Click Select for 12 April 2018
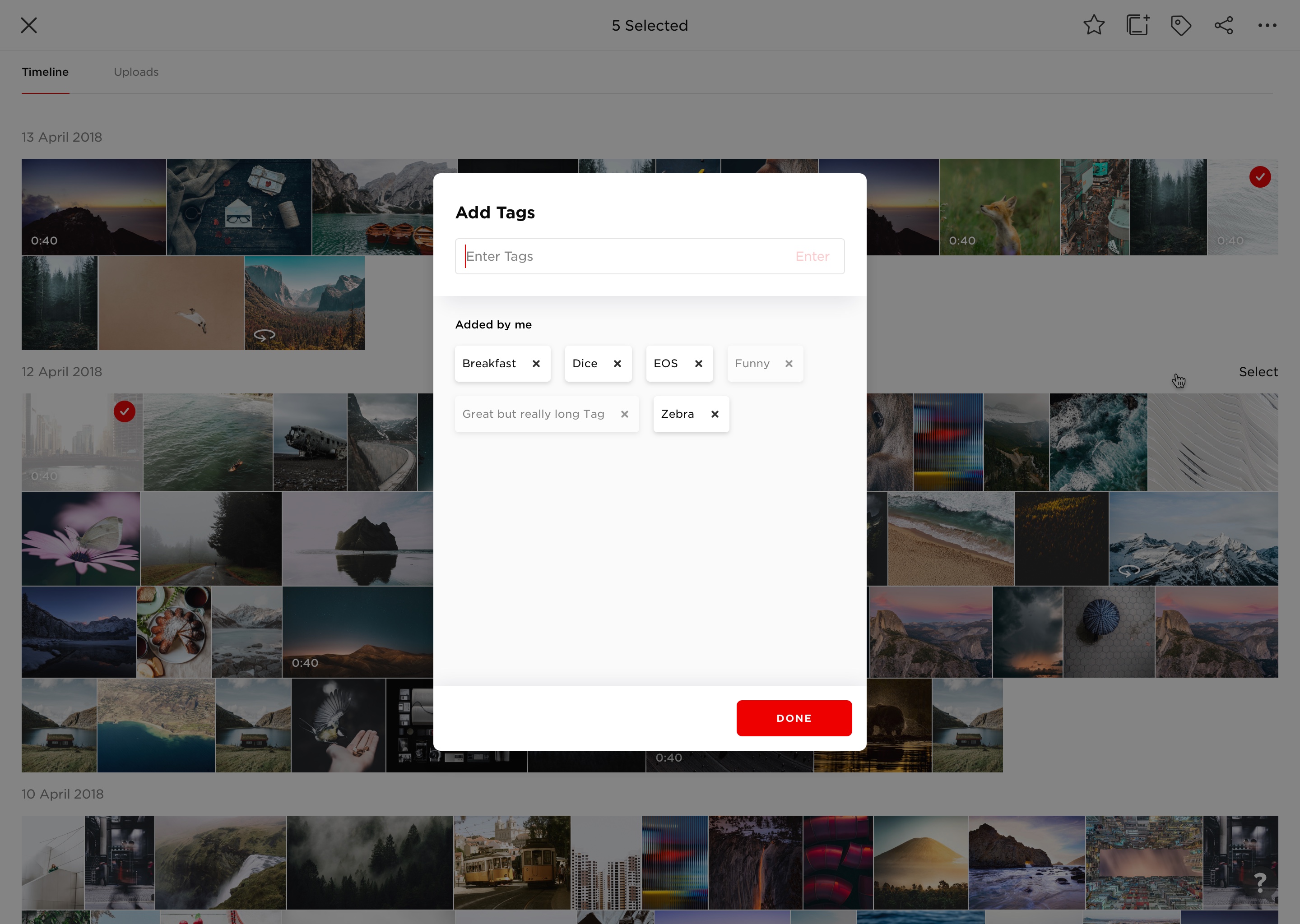Image resolution: width=1300 pixels, height=924 pixels. (1258, 371)
